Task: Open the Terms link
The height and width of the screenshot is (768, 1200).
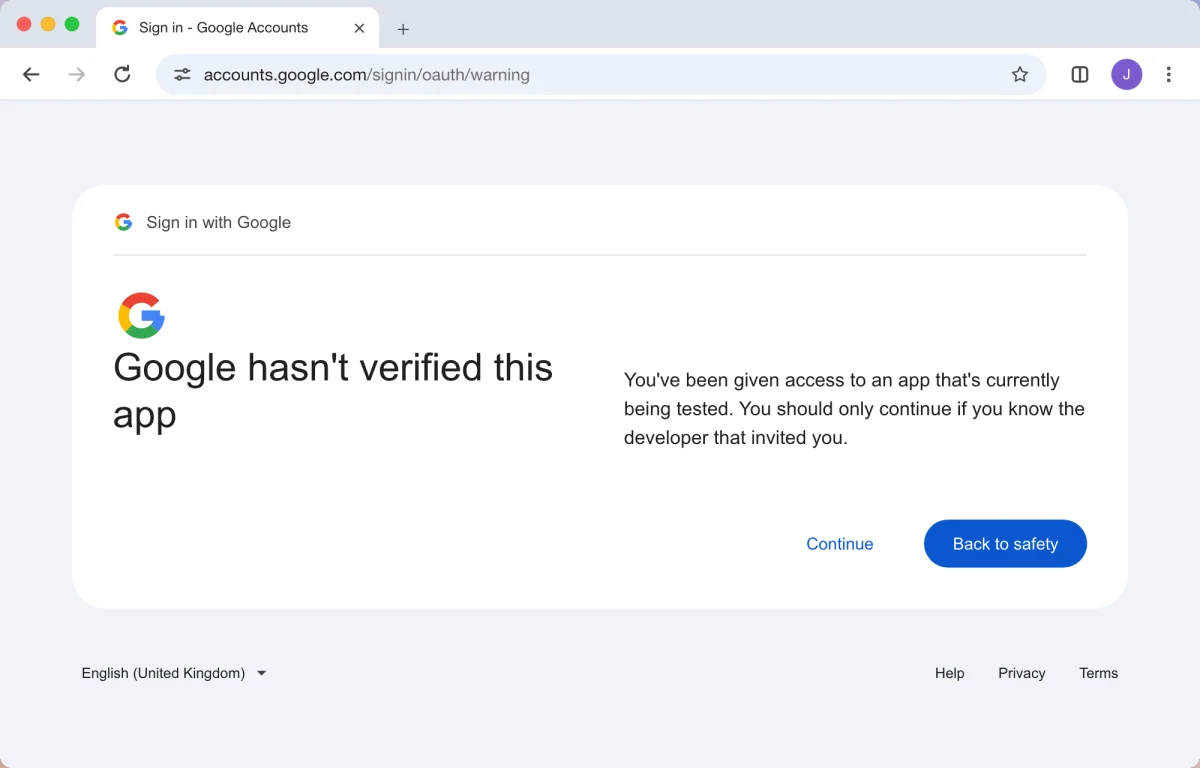Action: pos(1099,673)
